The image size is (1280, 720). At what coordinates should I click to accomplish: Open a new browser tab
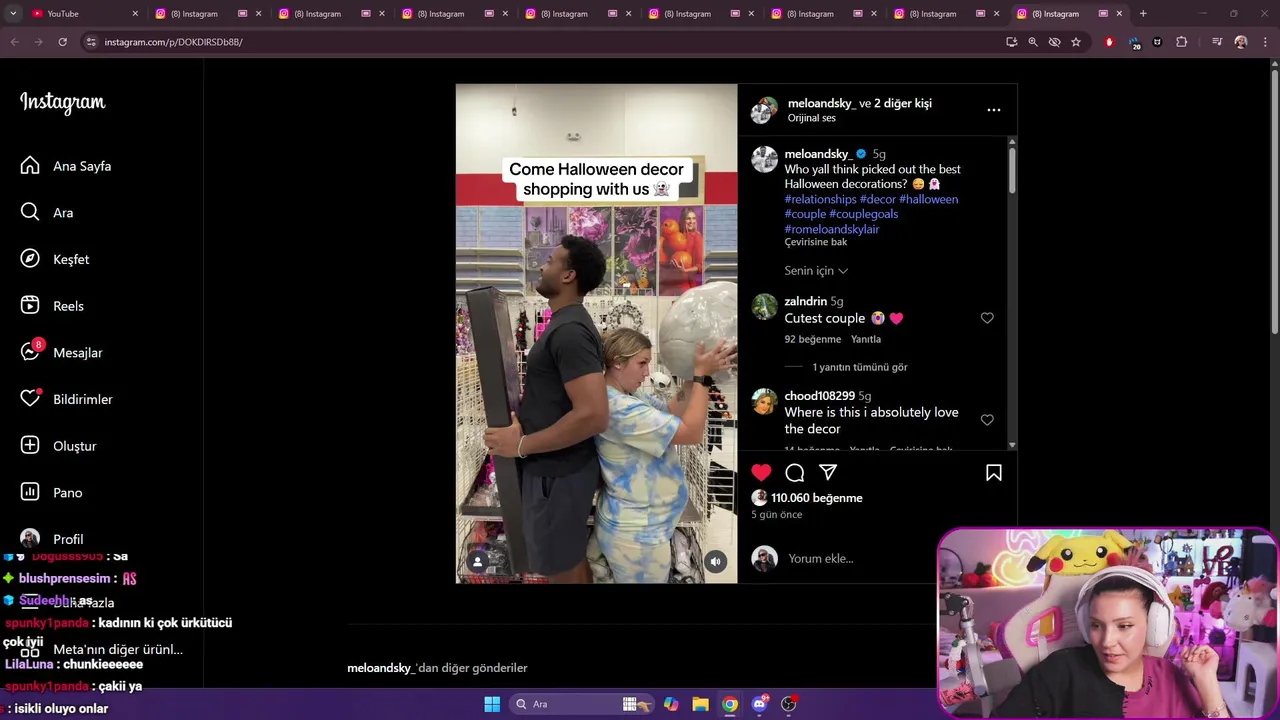tap(1143, 14)
